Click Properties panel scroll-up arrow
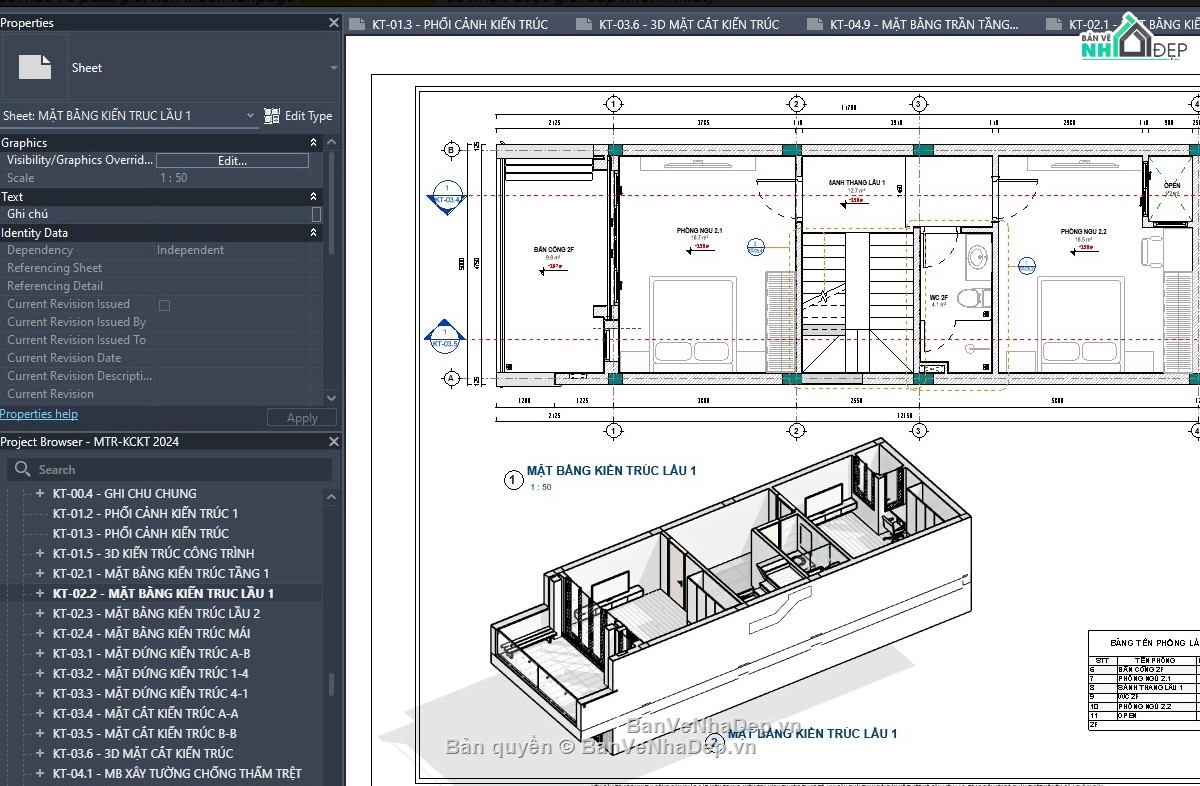Screen dimensions: 1200x786 point(331,142)
